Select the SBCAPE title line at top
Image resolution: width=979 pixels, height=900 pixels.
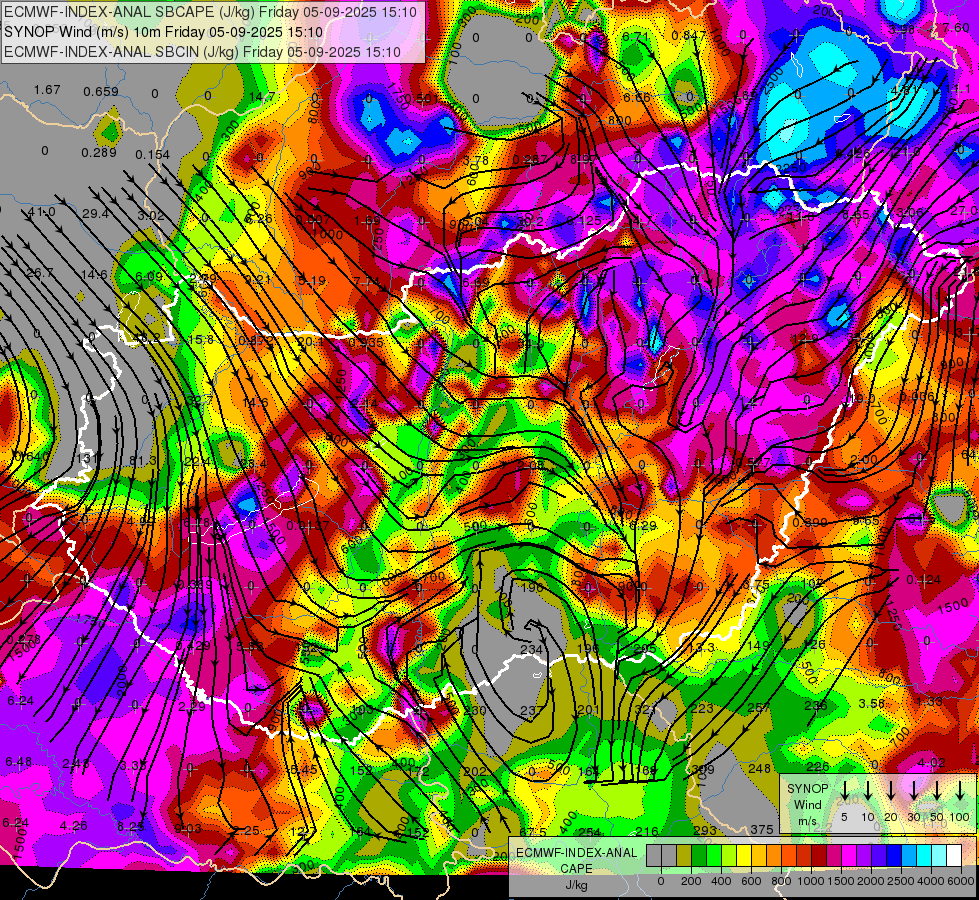(212, 12)
